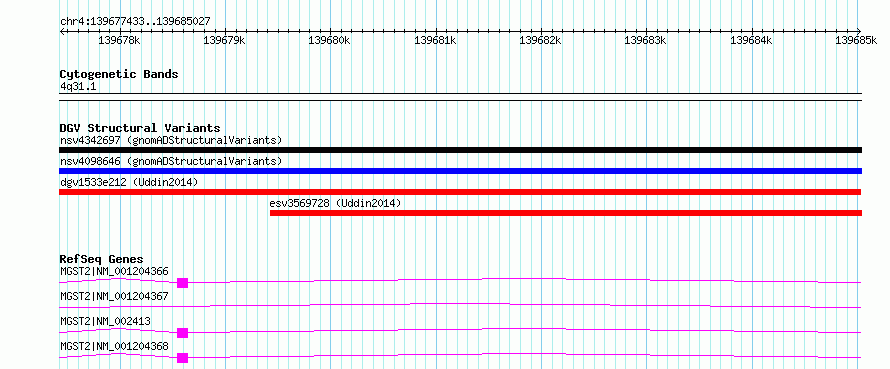This screenshot has width=890, height=369.
Task: Click the esv3569728 (Uddin2014) label
Action: pos(336,203)
